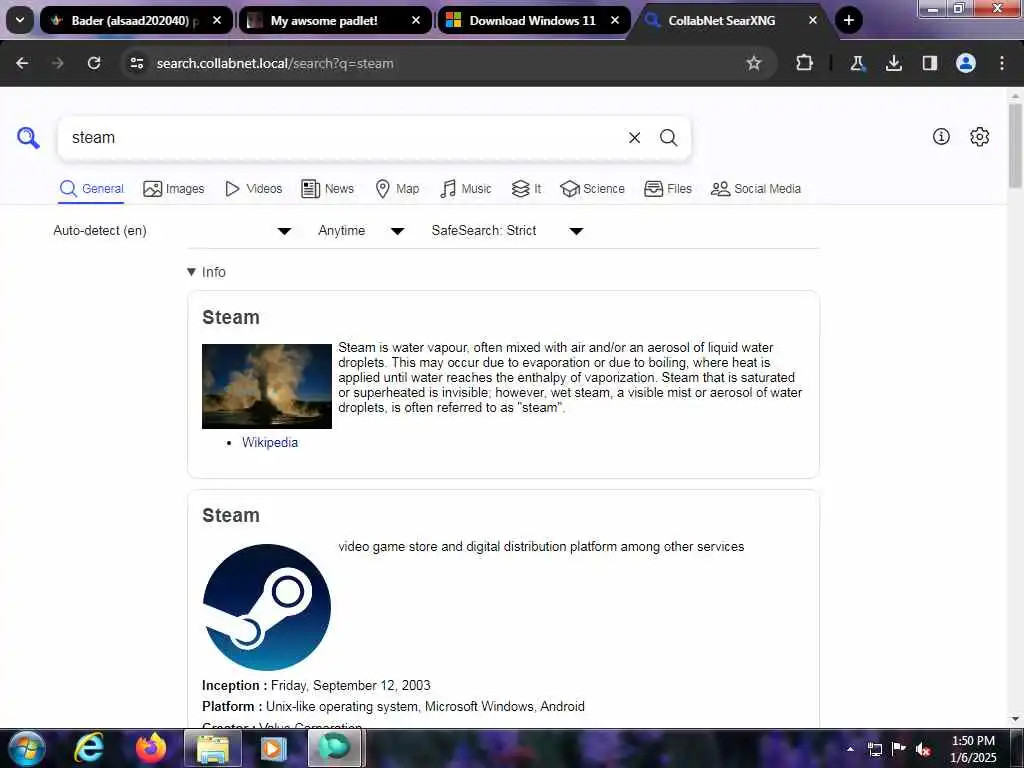
Task: View site information icon in address bar
Action: pos(136,63)
